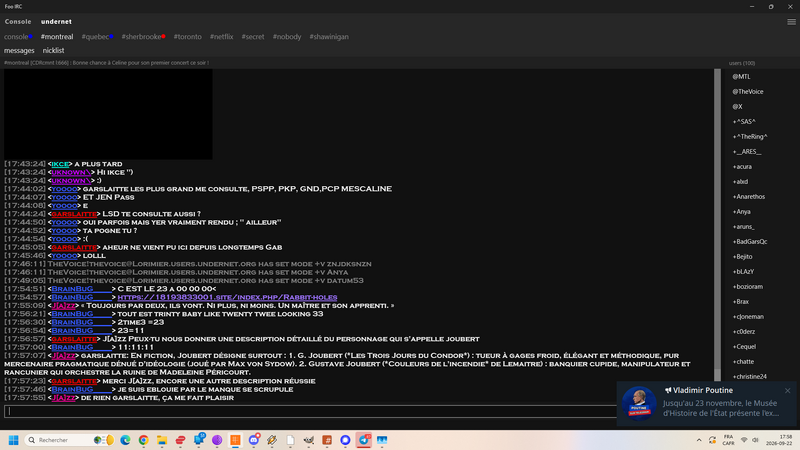Click the YOOOO nickname at 17:45:46
The width and height of the screenshot is (800, 450).
click(64, 256)
